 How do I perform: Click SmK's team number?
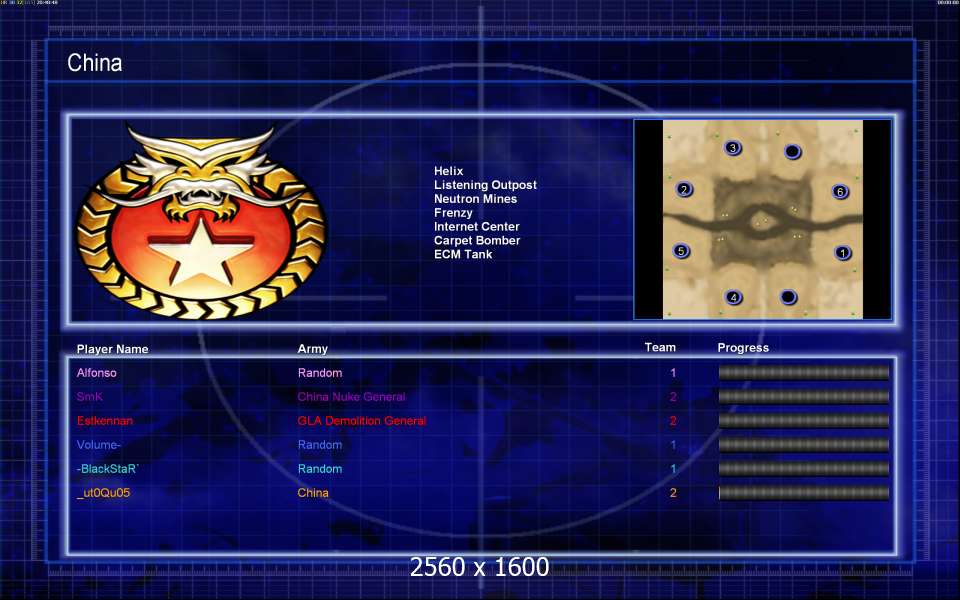click(673, 397)
